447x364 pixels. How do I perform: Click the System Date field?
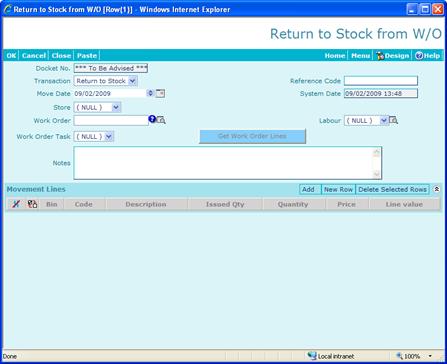381,94
